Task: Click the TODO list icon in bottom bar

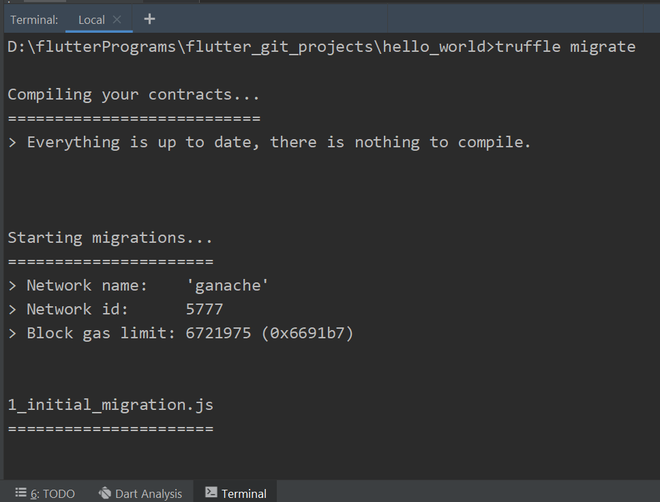Action: click(x=20, y=493)
